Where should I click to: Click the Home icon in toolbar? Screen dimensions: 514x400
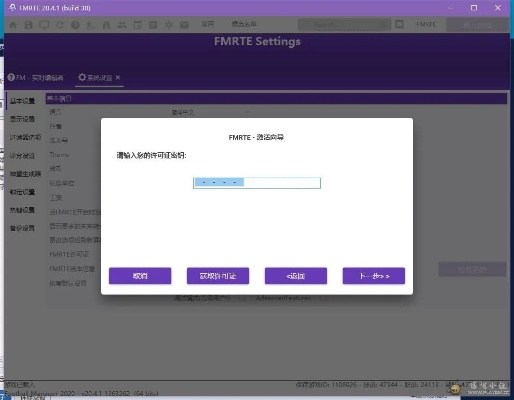pyautogui.click(x=13, y=25)
